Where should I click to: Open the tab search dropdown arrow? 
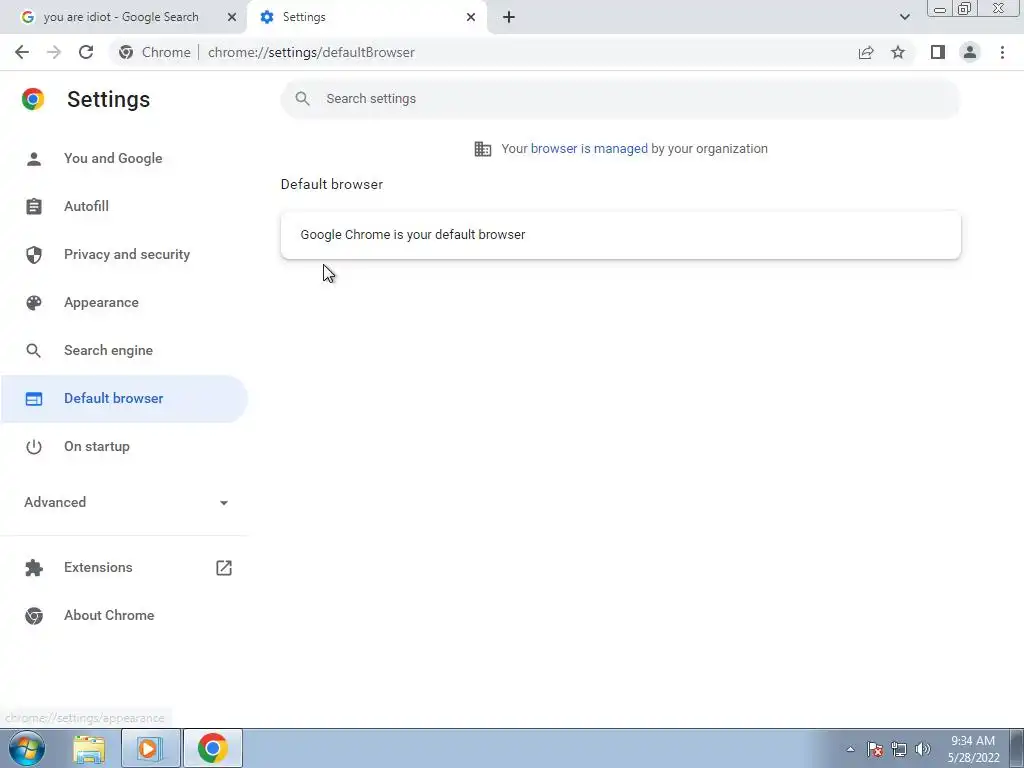coord(904,17)
